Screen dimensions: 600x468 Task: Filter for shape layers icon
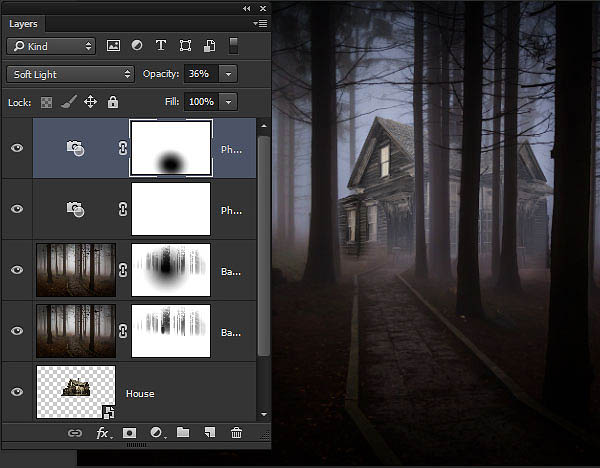pyautogui.click(x=186, y=46)
